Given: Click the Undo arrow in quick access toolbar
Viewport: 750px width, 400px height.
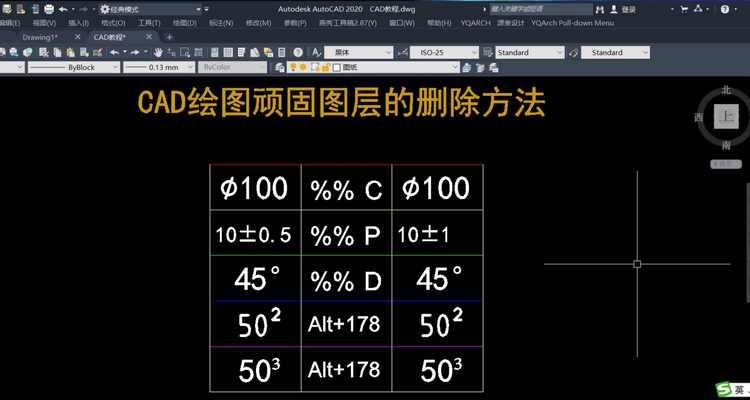Looking at the screenshot, I should (63, 9).
